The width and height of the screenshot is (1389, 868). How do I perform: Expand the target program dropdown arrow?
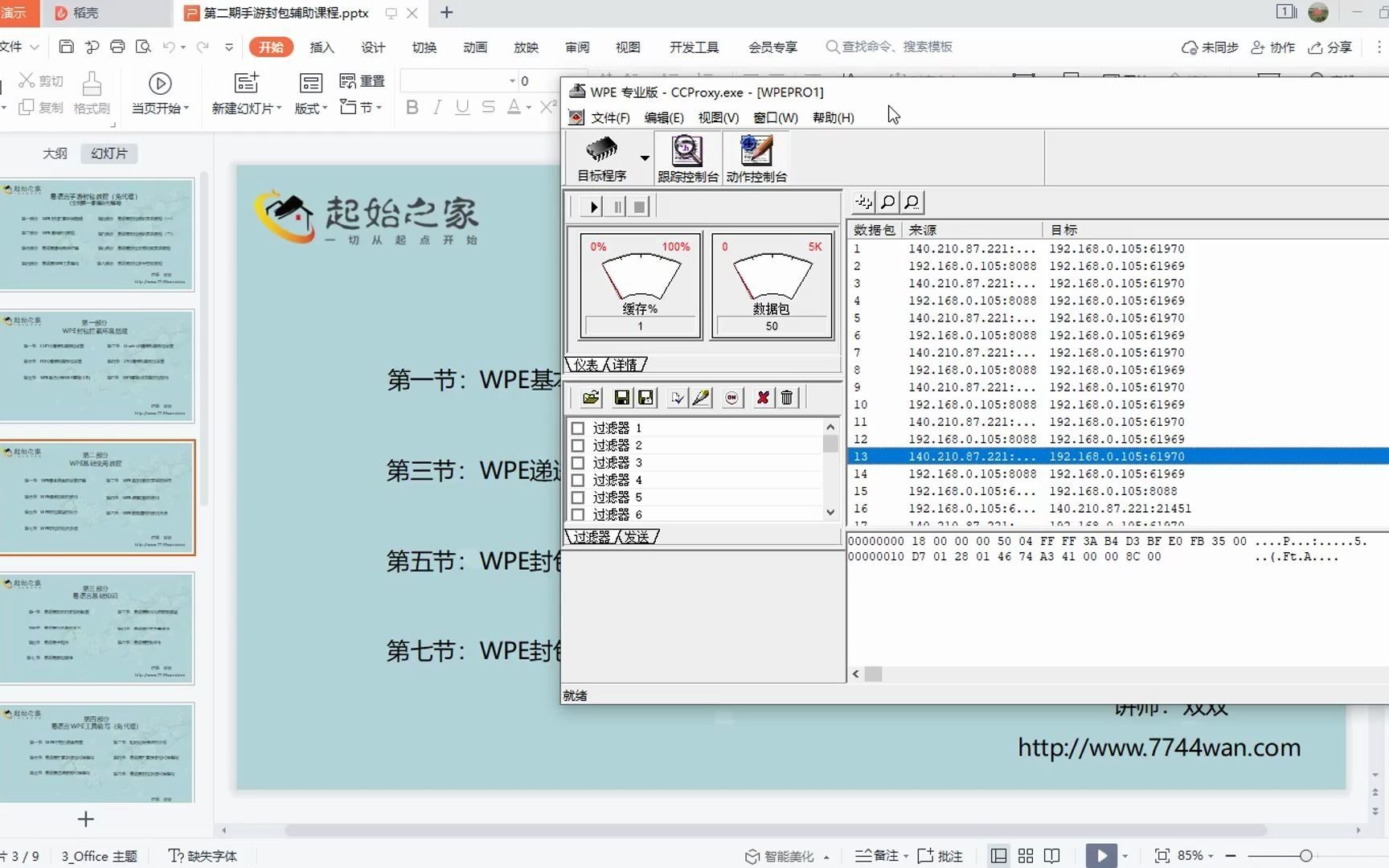click(644, 158)
